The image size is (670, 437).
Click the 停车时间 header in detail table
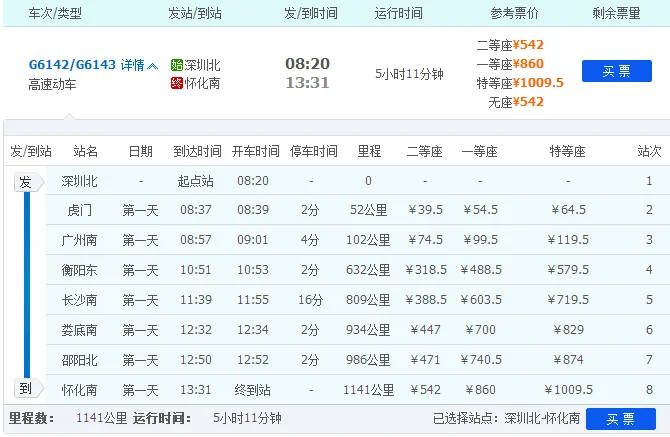(x=314, y=151)
